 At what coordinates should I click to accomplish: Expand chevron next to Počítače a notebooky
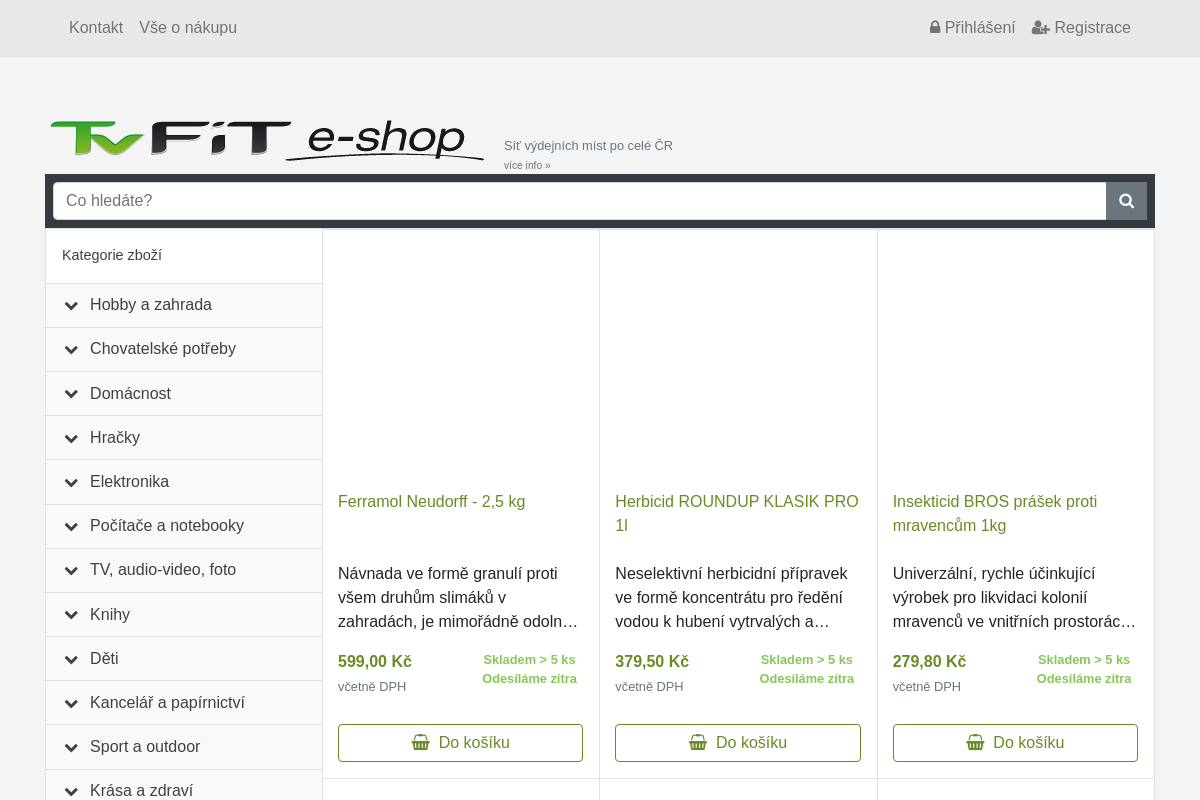point(71,525)
